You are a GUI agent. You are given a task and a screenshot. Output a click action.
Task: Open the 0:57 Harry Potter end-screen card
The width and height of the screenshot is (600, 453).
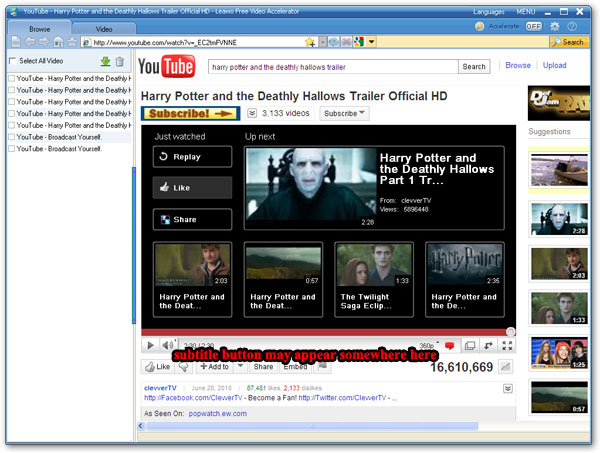point(283,279)
